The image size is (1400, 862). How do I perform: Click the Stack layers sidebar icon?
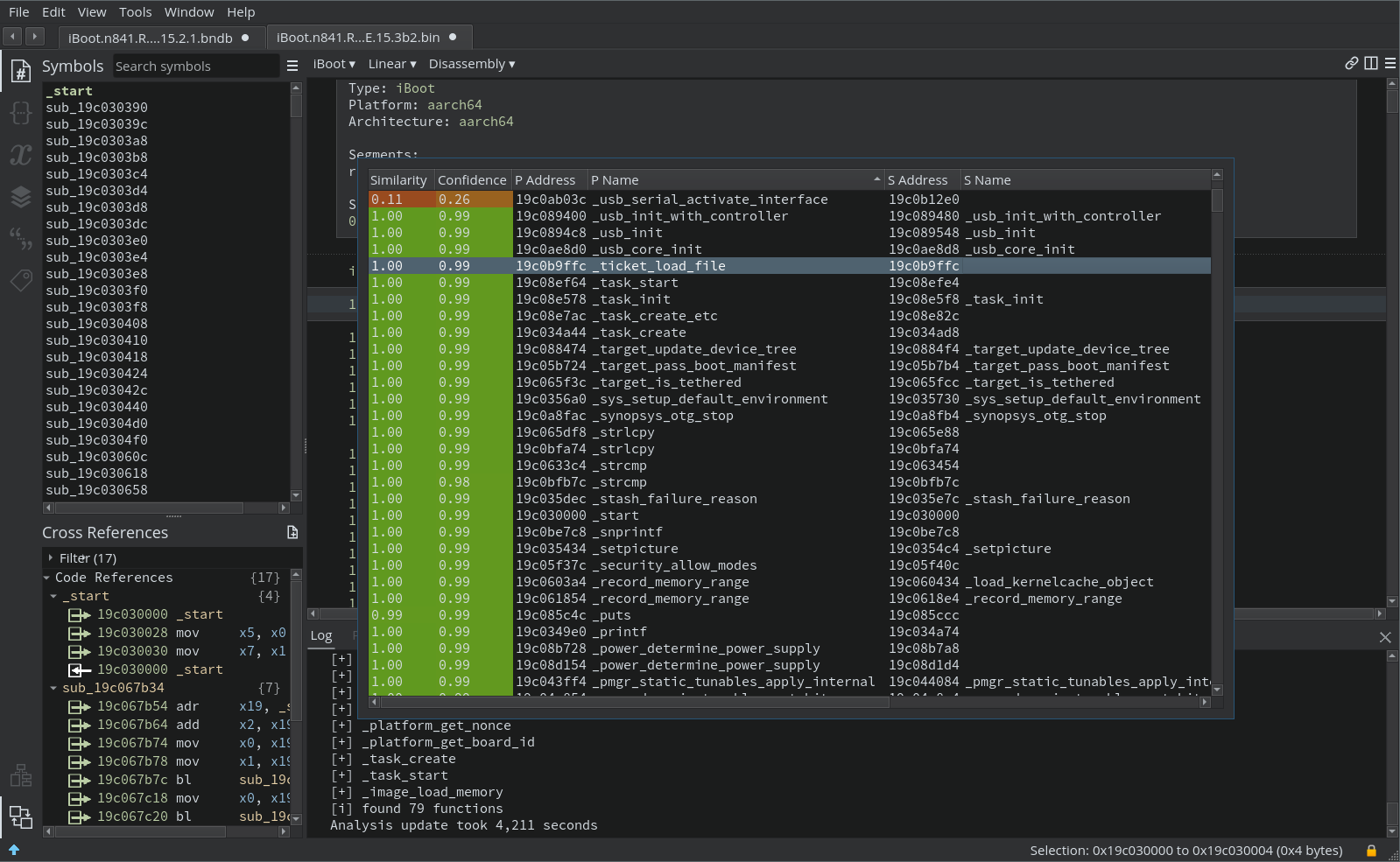point(21,197)
